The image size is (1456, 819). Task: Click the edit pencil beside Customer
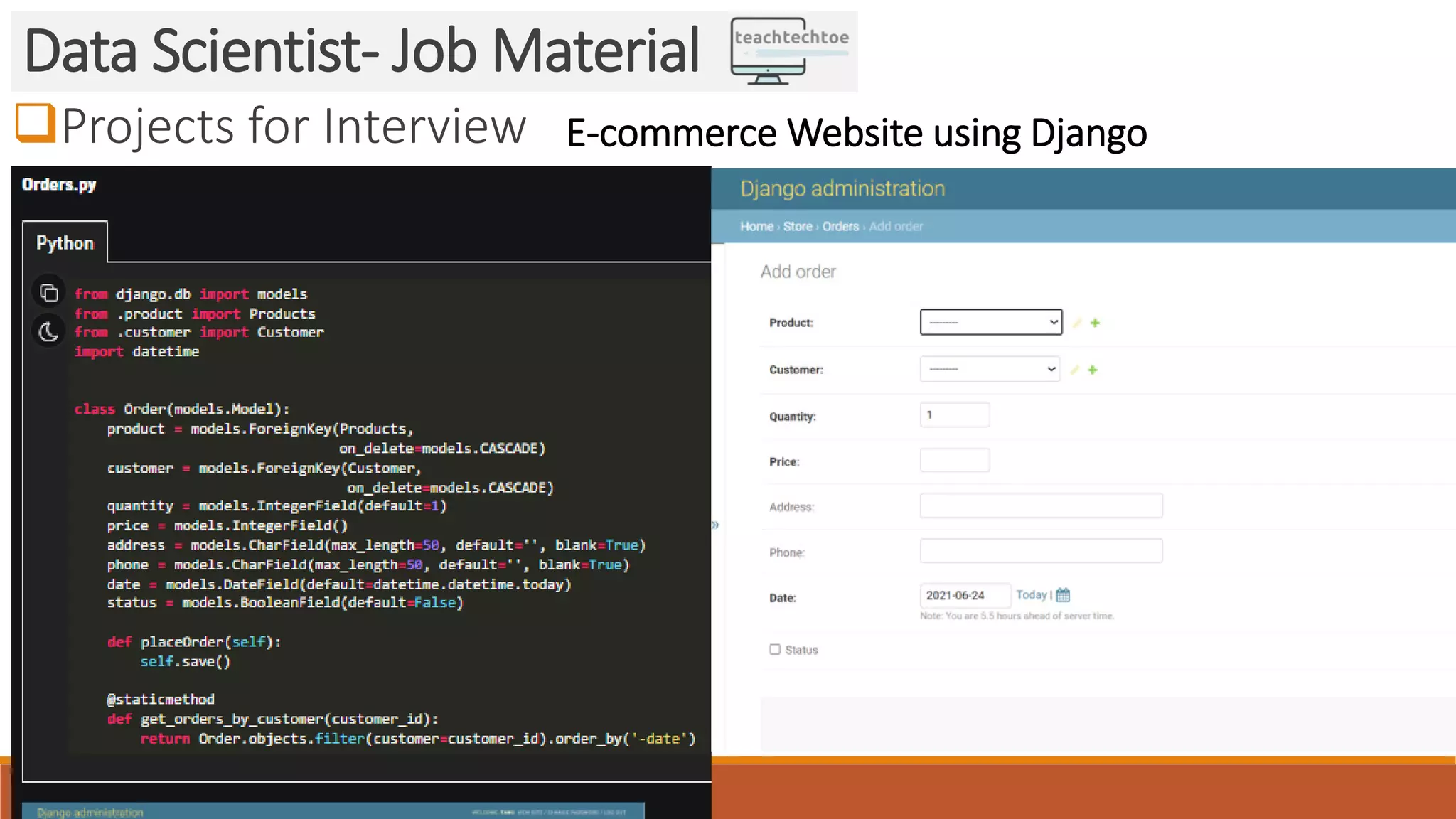tap(1075, 370)
